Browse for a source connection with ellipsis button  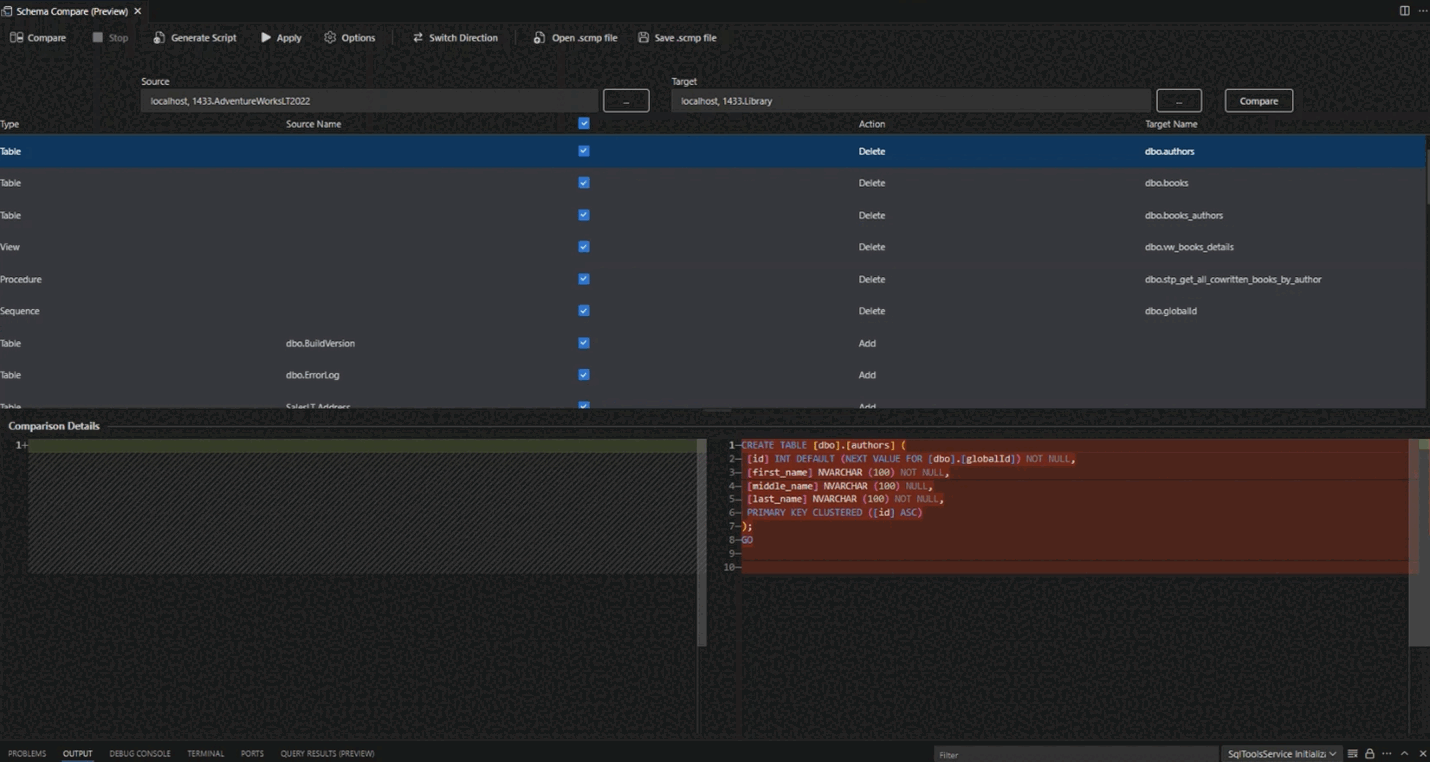(x=625, y=100)
